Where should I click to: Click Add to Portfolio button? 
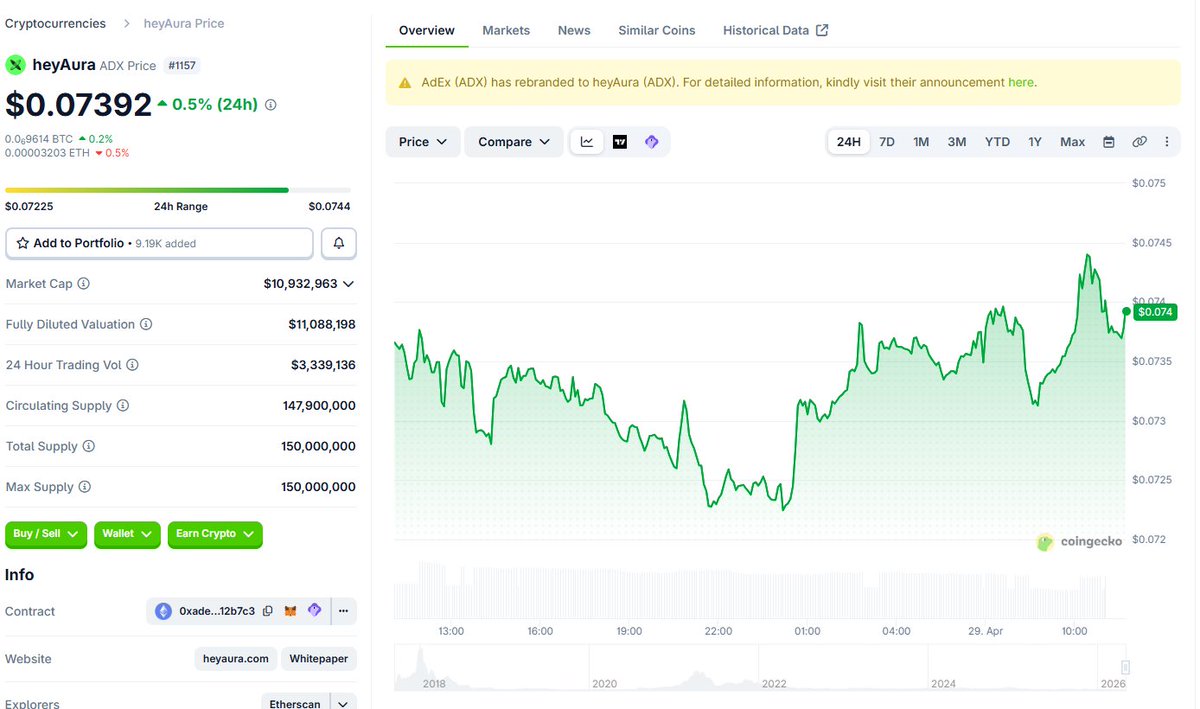(x=159, y=243)
